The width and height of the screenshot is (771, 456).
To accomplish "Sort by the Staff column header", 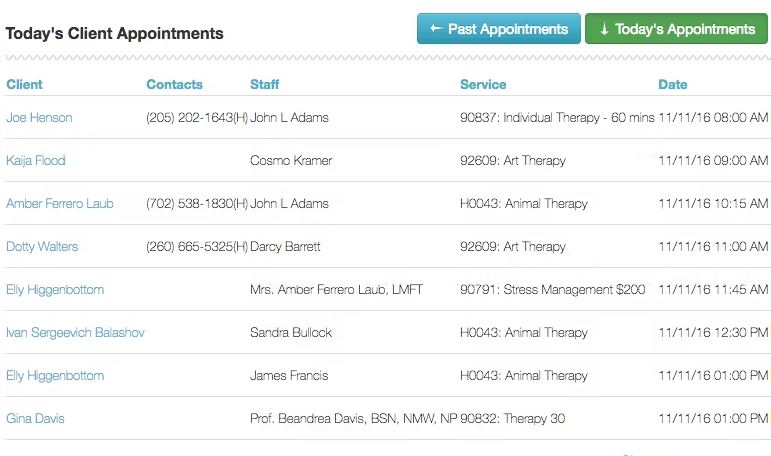I will click(x=265, y=84).
